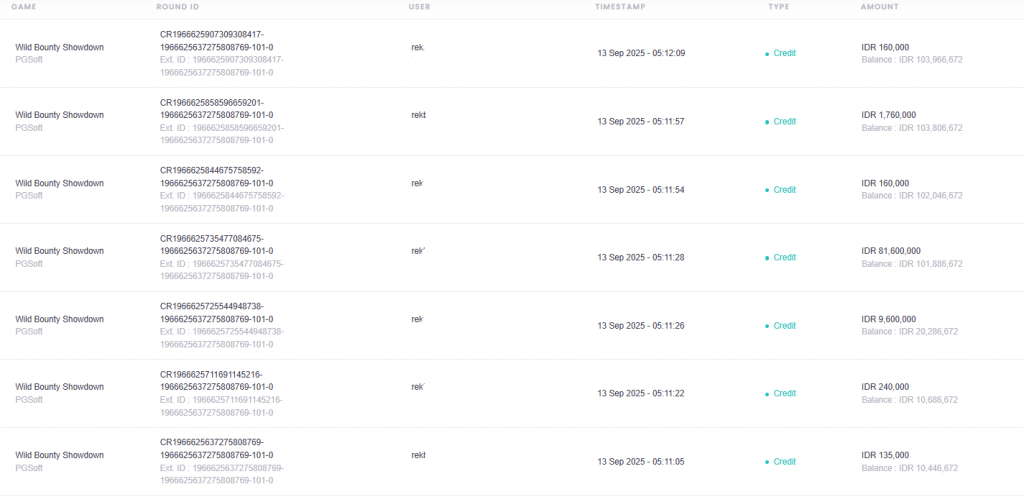1024x497 pixels.
Task: Click the TIMESTAMP column header
Action: 620,7
